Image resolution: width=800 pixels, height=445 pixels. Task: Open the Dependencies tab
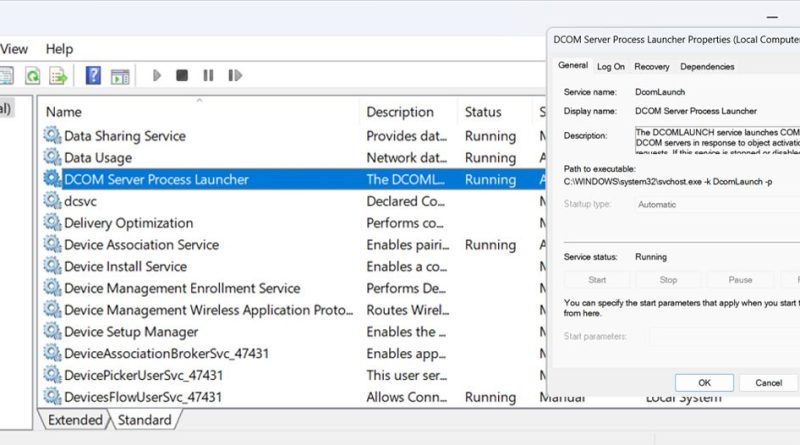(x=707, y=67)
